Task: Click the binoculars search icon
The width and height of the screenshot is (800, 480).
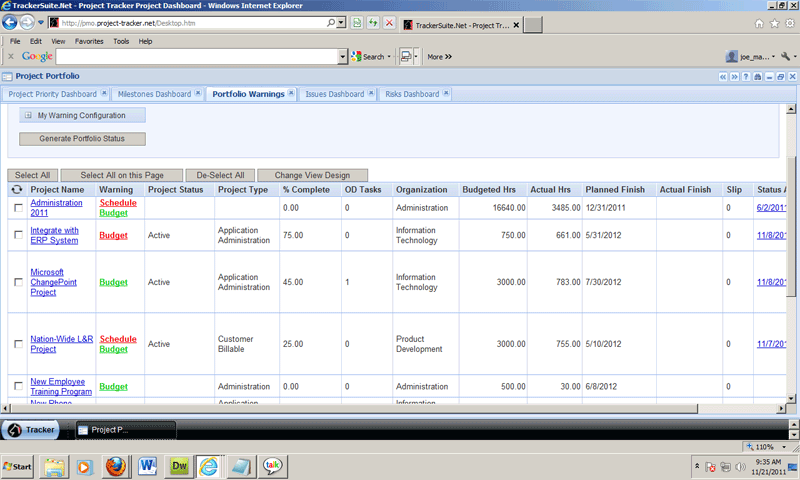Action: [x=758, y=77]
